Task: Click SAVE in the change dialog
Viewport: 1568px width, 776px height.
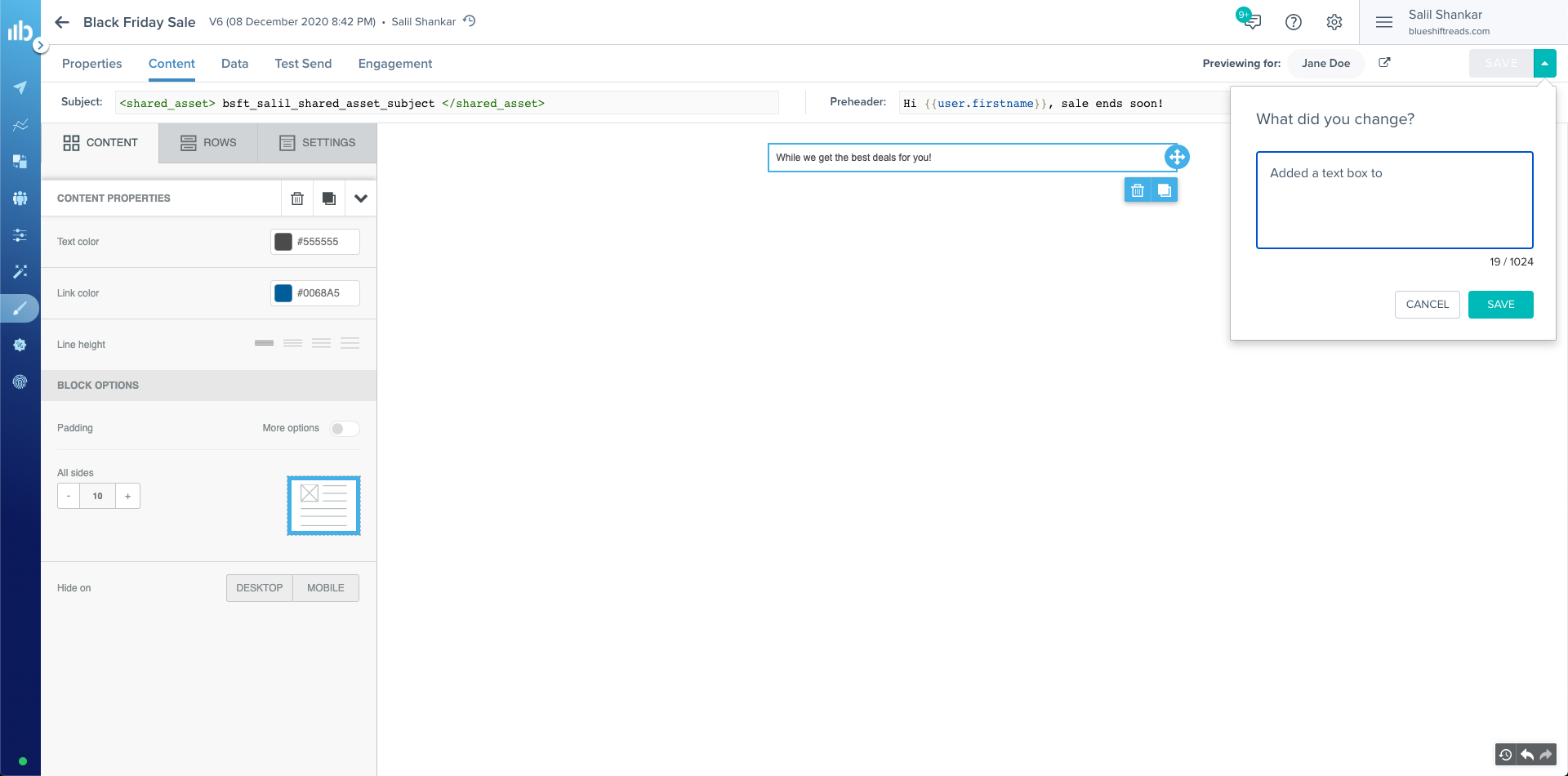Action: 1501,305
